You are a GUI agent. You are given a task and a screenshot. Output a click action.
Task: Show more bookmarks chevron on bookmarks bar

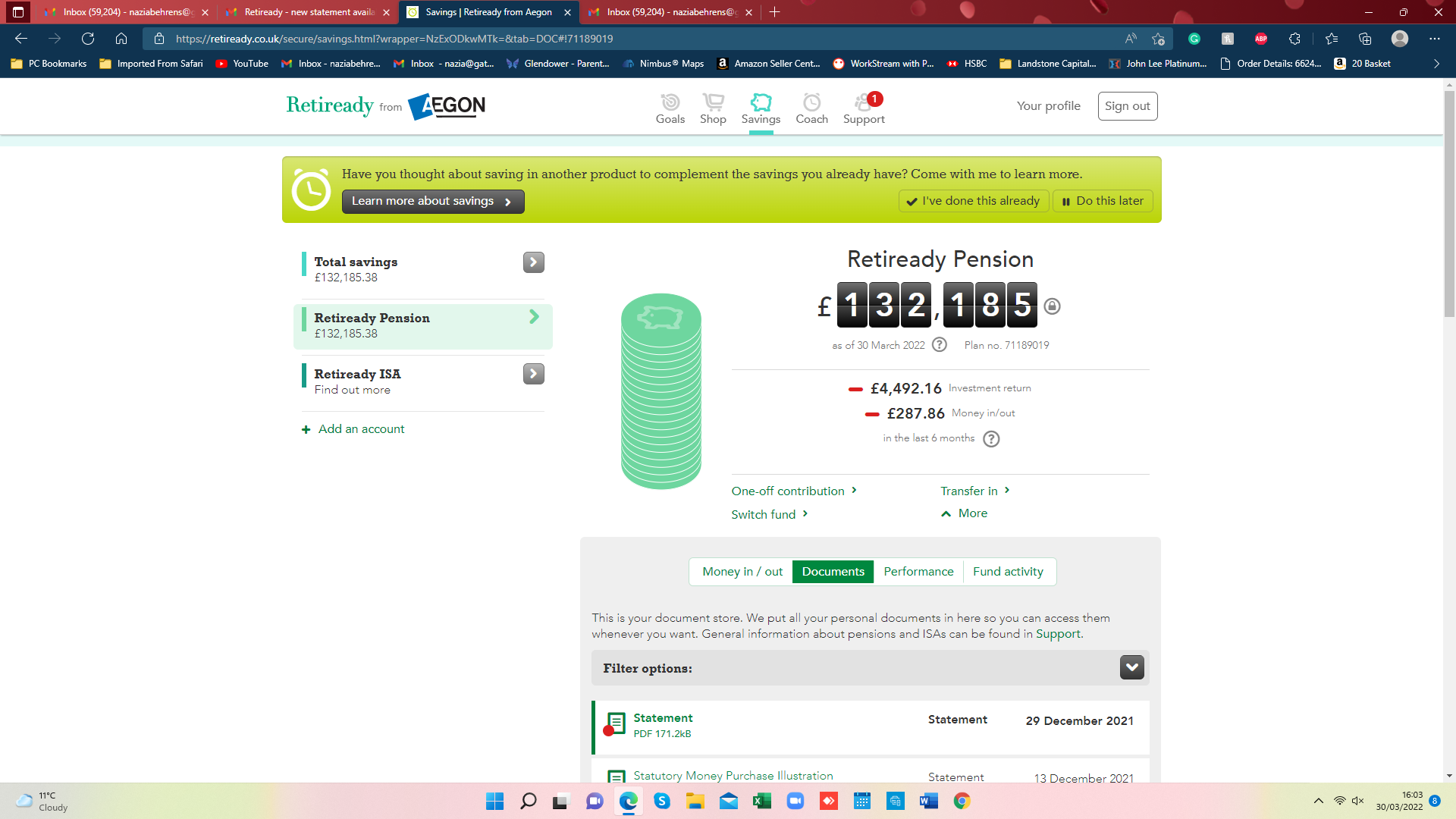[x=1436, y=64]
